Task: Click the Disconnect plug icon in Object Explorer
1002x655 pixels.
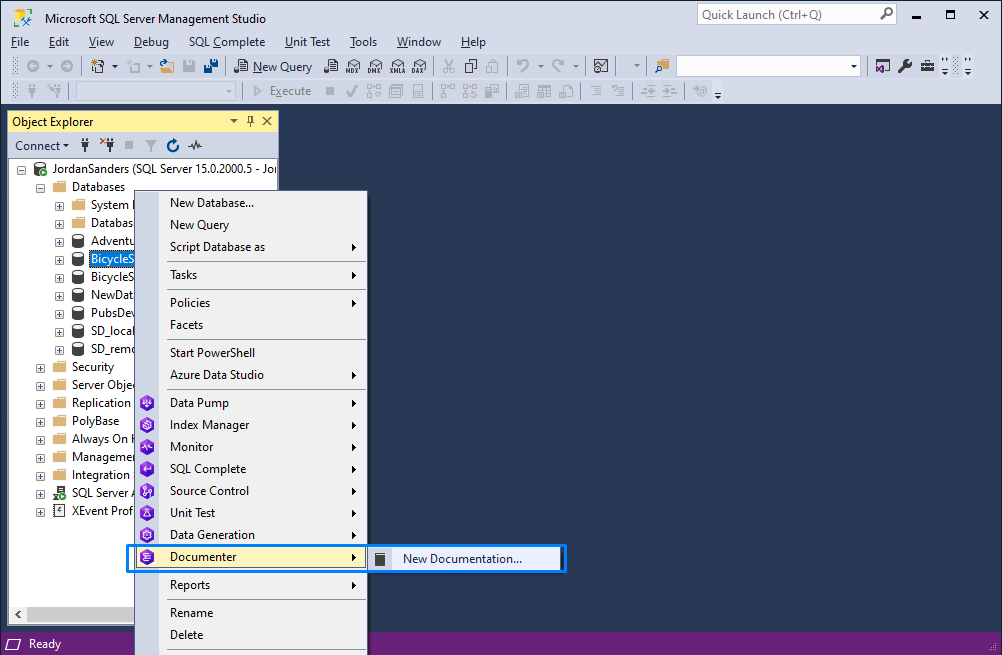Action: click(x=107, y=145)
